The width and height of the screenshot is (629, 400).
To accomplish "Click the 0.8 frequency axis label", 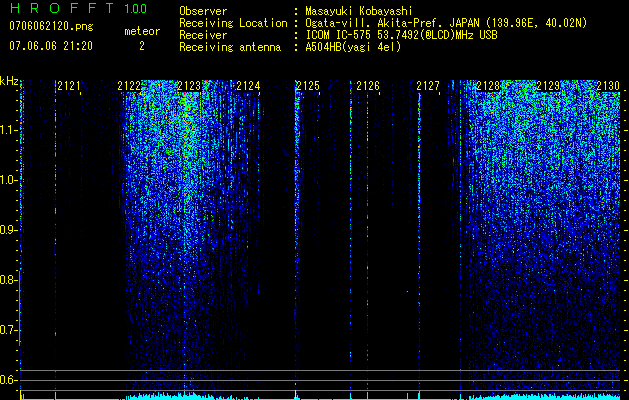I will (8, 280).
